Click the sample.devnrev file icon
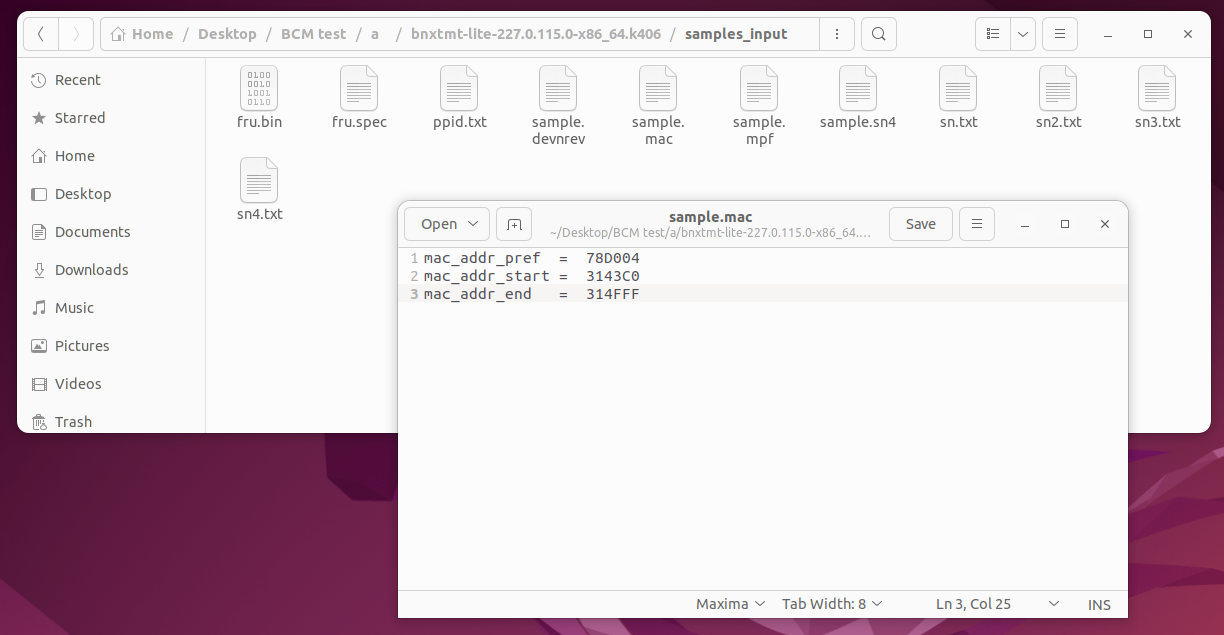The width and height of the screenshot is (1224, 635). click(x=558, y=89)
